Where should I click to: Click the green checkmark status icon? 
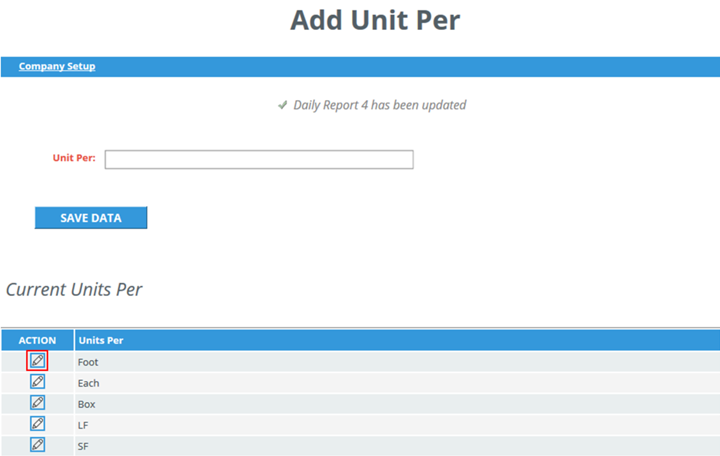coord(282,105)
